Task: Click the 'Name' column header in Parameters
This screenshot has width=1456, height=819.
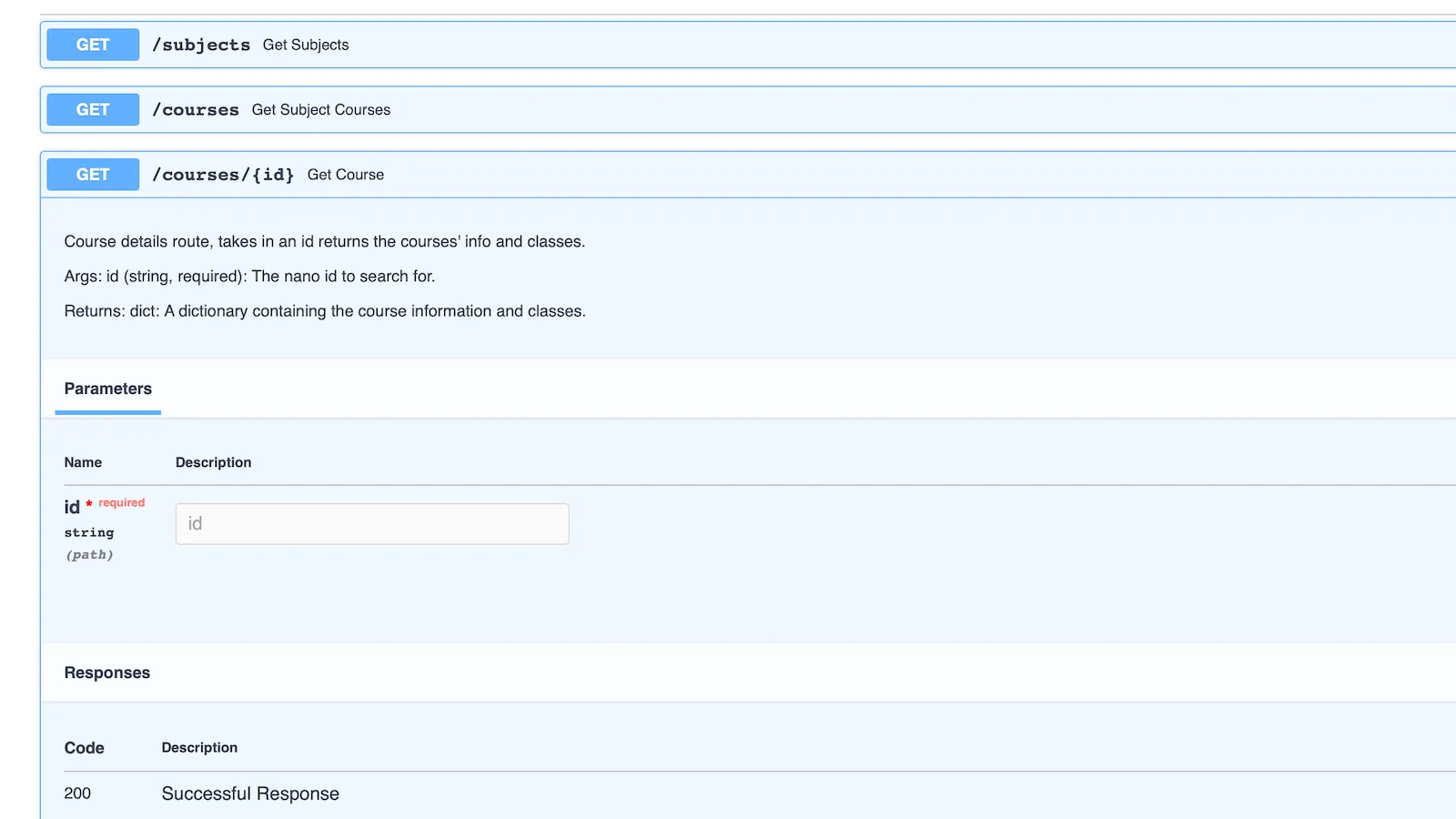Action: point(83,462)
